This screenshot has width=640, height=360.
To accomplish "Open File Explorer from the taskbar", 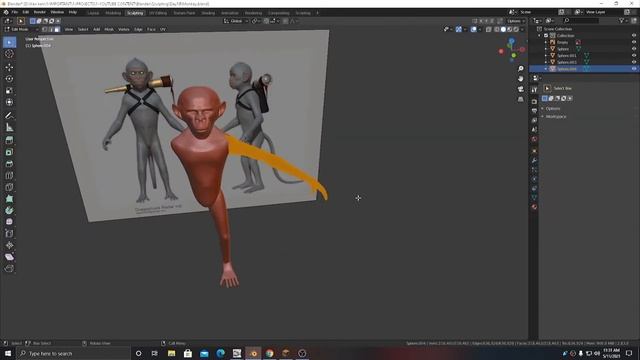I will point(171,353).
